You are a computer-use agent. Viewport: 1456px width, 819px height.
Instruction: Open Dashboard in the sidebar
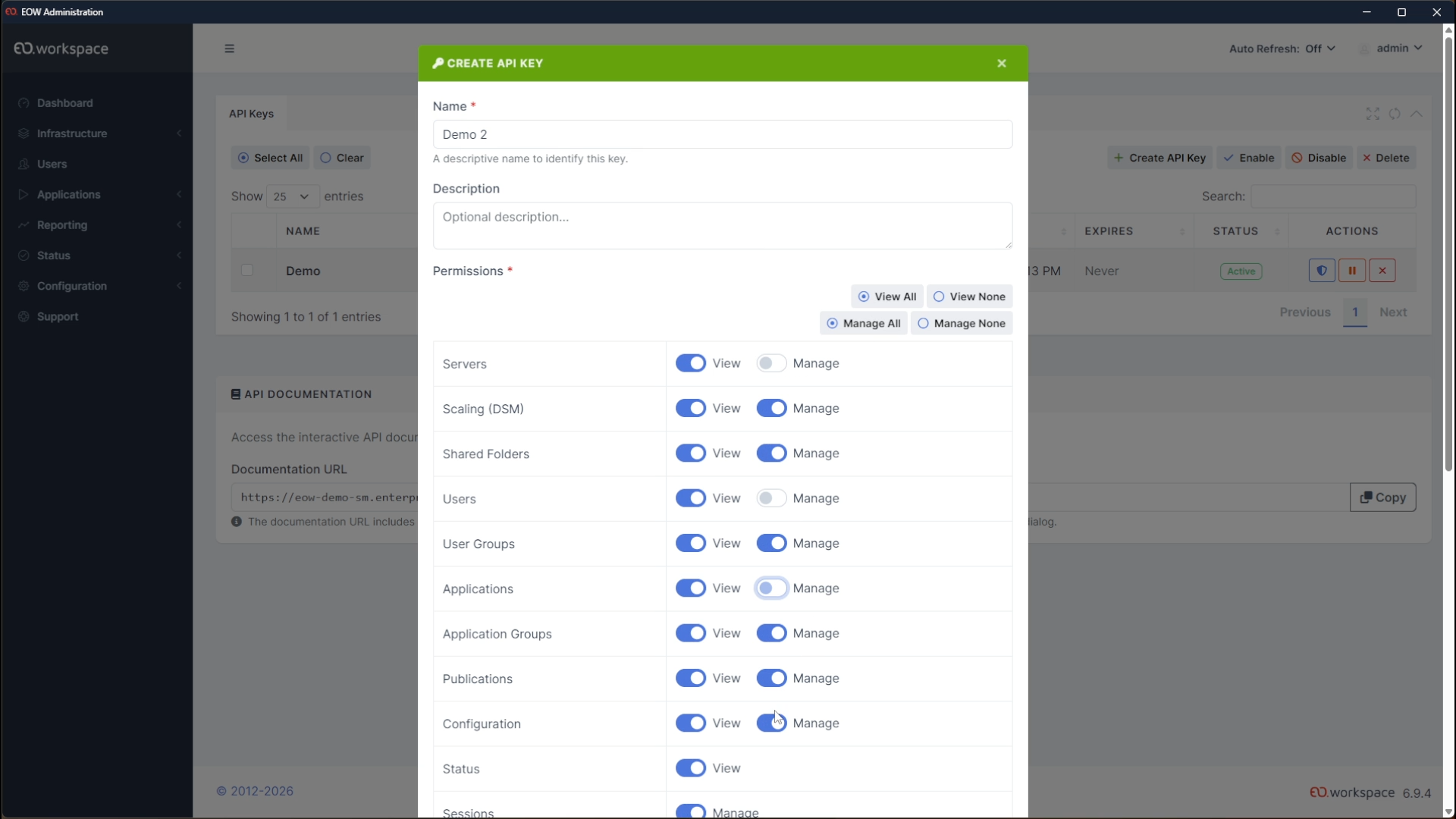click(x=65, y=103)
